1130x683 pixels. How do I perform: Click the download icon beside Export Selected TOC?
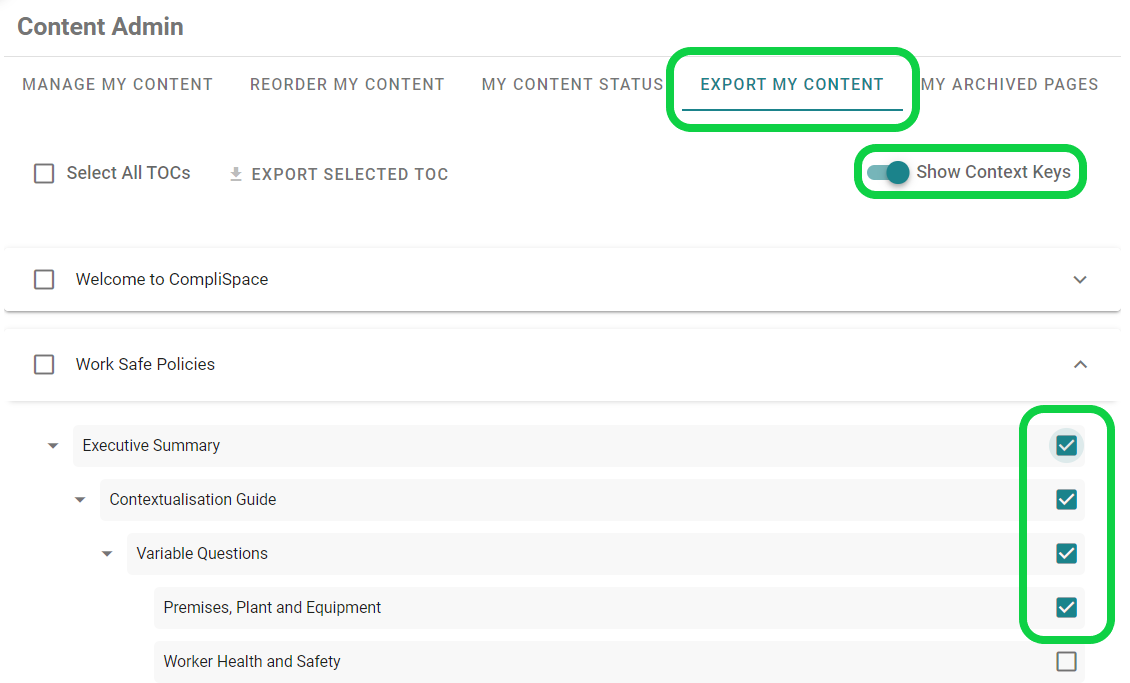point(236,173)
